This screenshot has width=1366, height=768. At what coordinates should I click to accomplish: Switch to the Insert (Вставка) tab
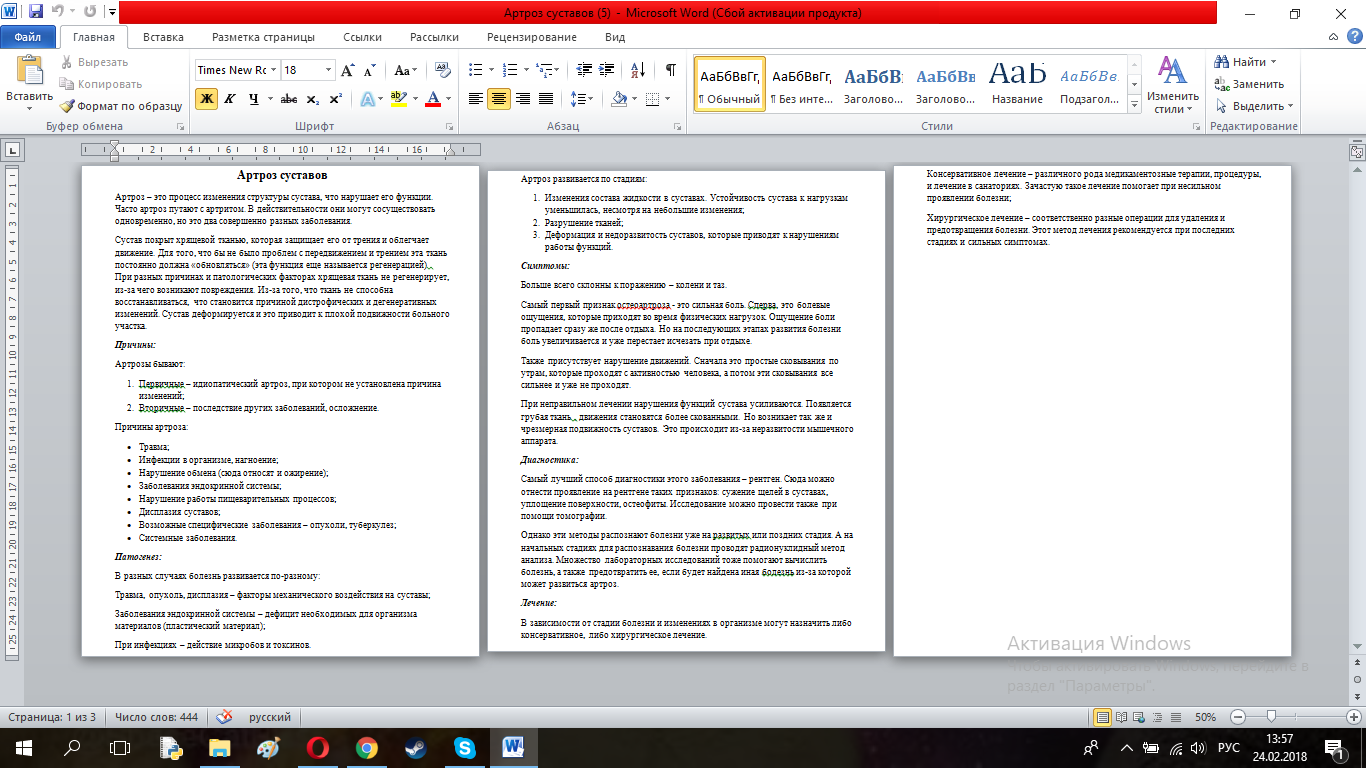(x=163, y=37)
